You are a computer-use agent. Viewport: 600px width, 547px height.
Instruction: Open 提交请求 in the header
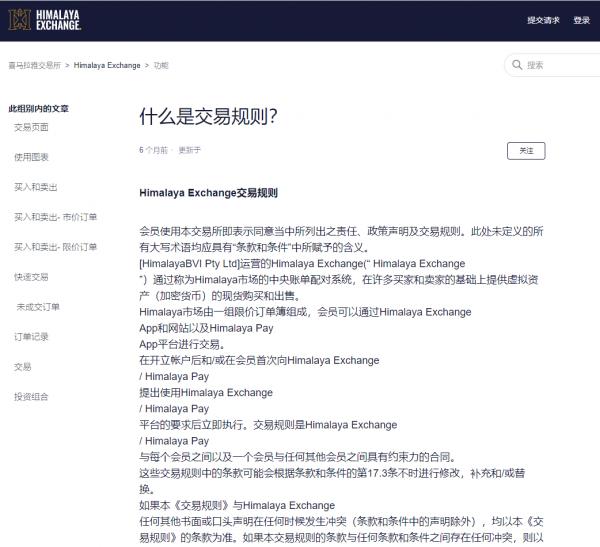click(543, 20)
